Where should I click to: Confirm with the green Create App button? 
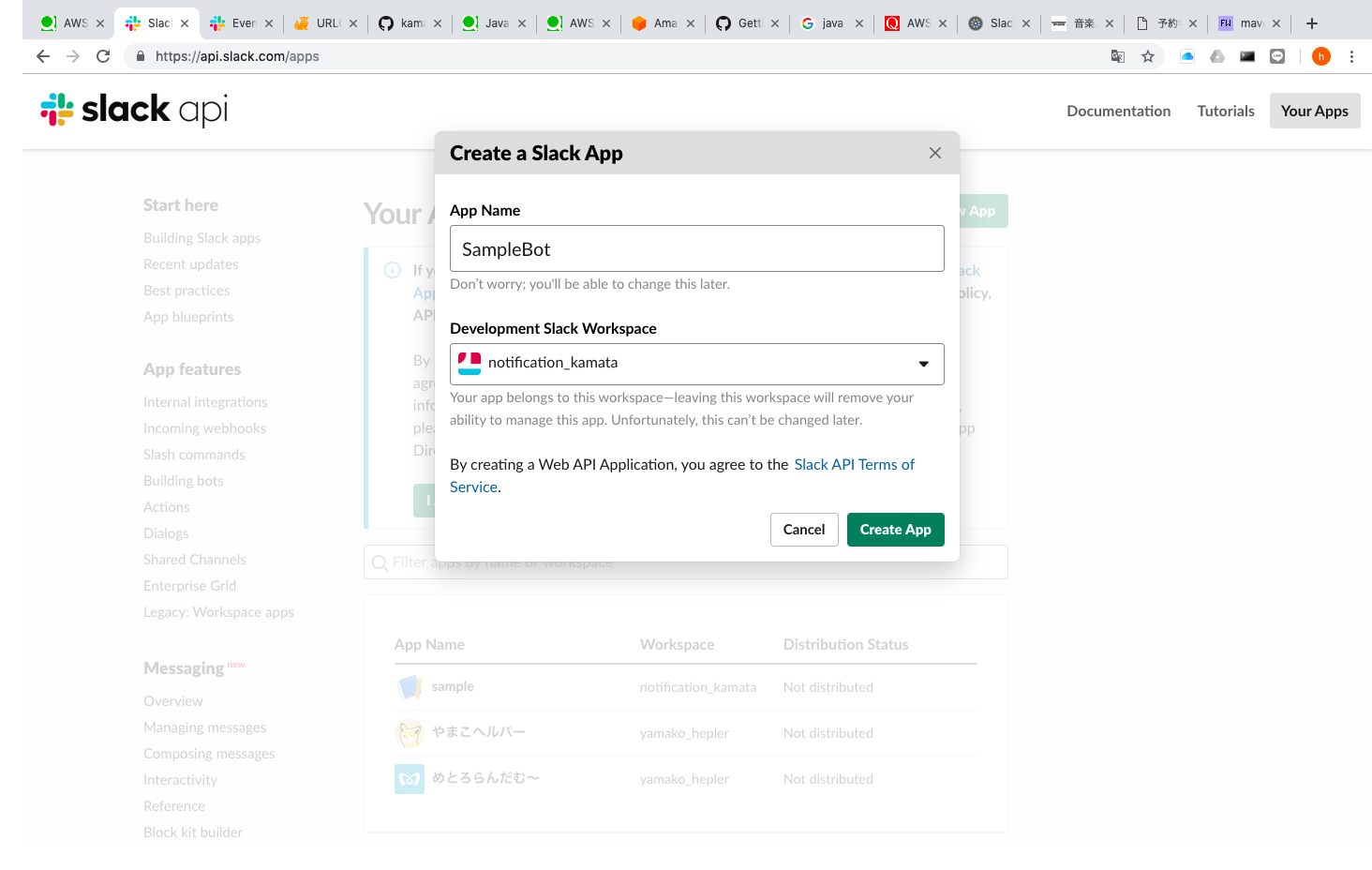pyautogui.click(x=895, y=530)
